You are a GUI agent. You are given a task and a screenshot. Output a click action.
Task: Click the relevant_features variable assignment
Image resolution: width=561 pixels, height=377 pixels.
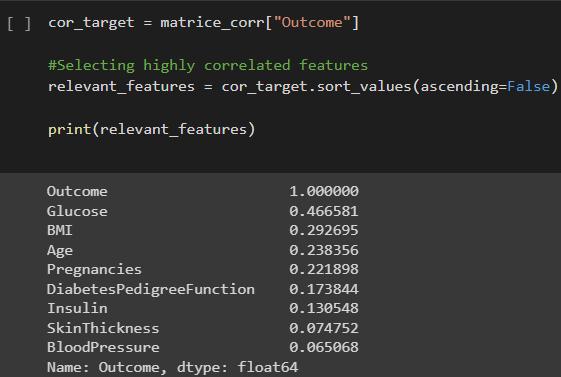(121, 87)
